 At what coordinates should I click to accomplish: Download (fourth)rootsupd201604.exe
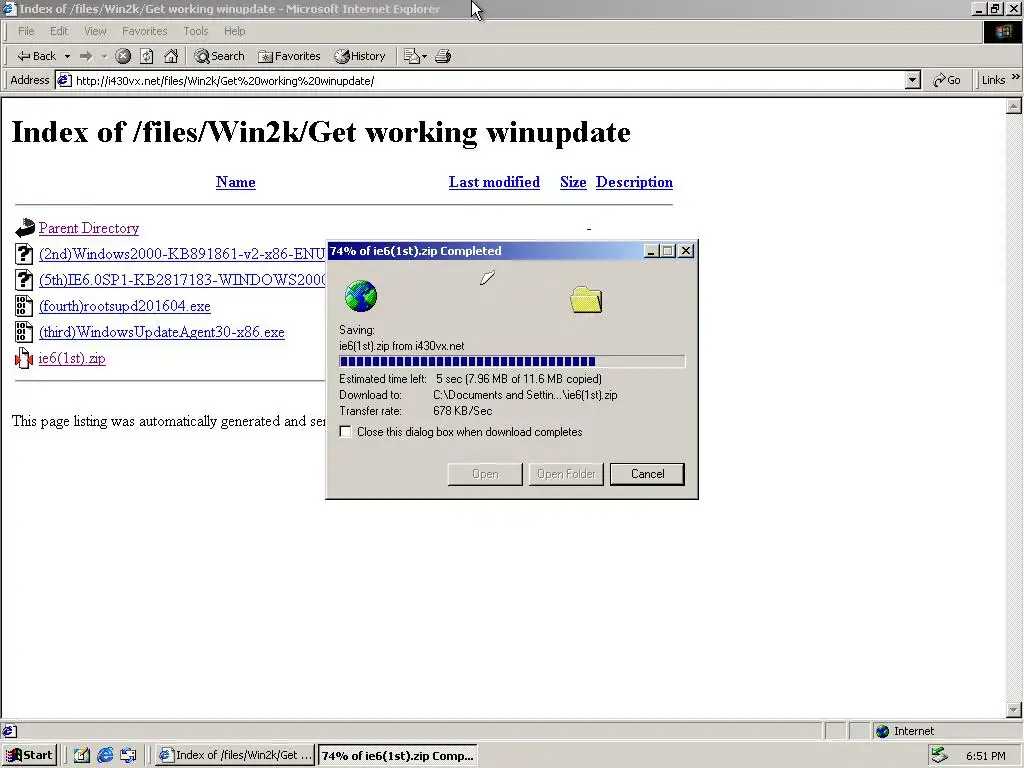(x=125, y=306)
